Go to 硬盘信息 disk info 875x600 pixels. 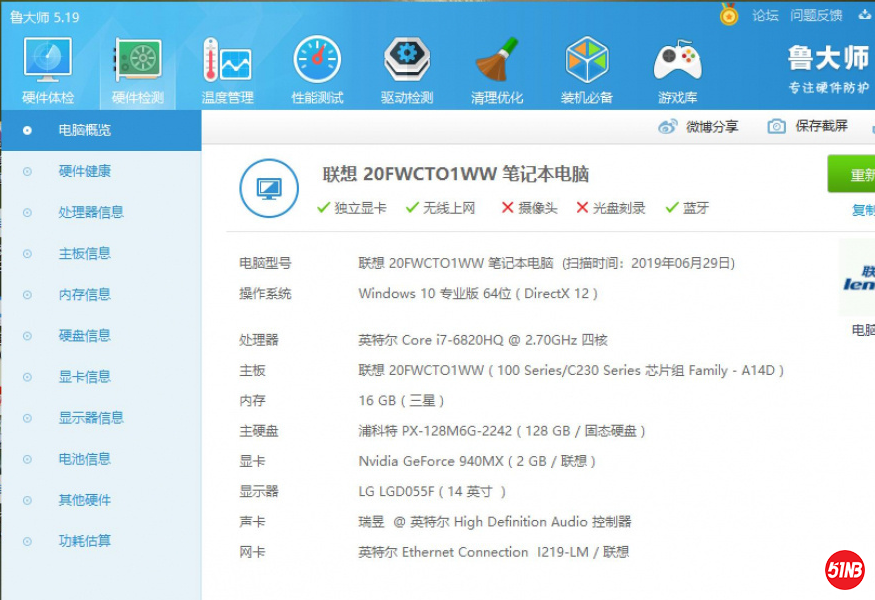(x=85, y=335)
